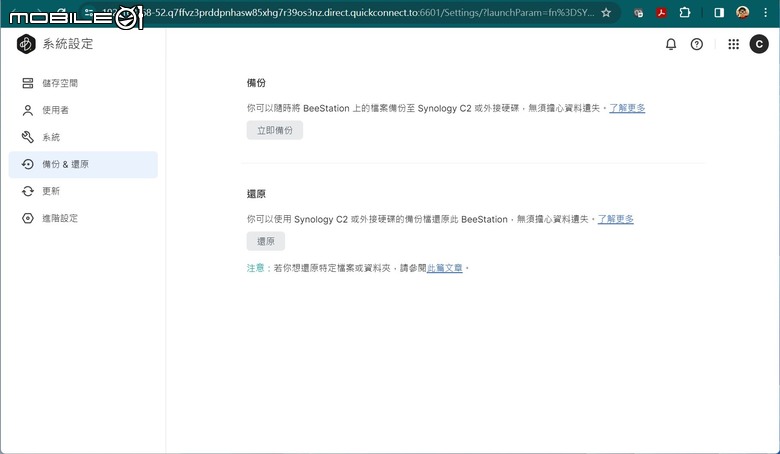Open 了解更多 link under 備份
The width and height of the screenshot is (780, 454).
(627, 108)
